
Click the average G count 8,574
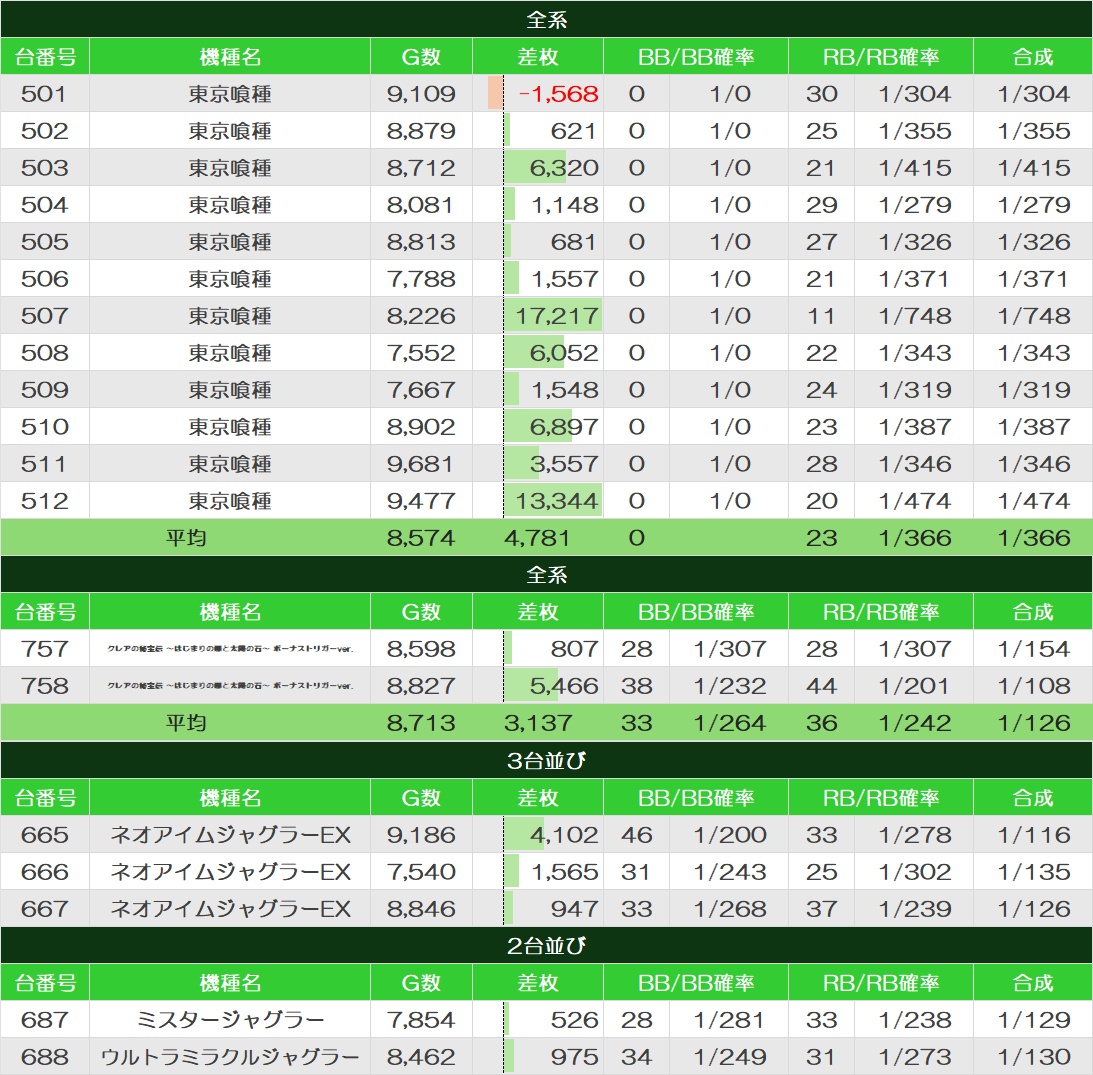click(421, 538)
